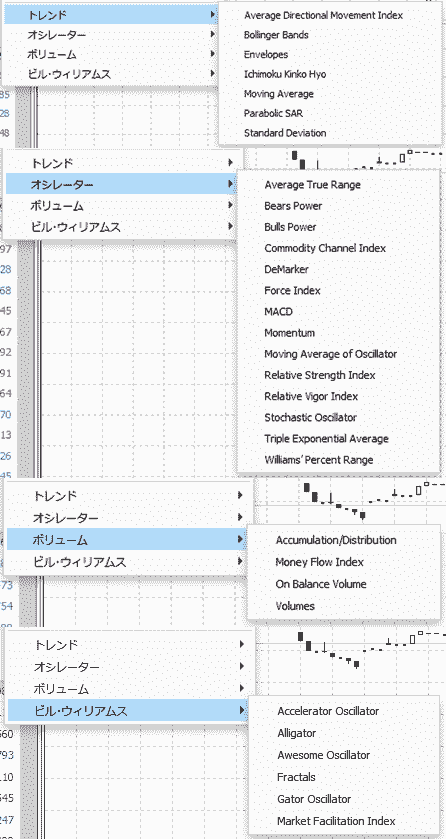Choose Awesome Oscillator
This screenshot has height=839, width=446.
(324, 755)
